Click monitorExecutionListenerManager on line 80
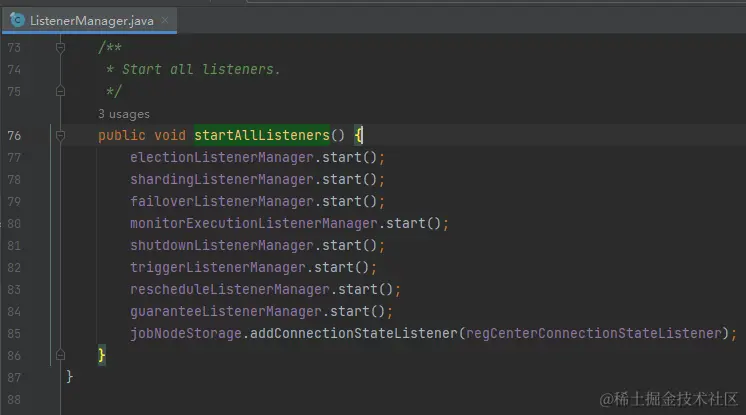 coord(254,223)
